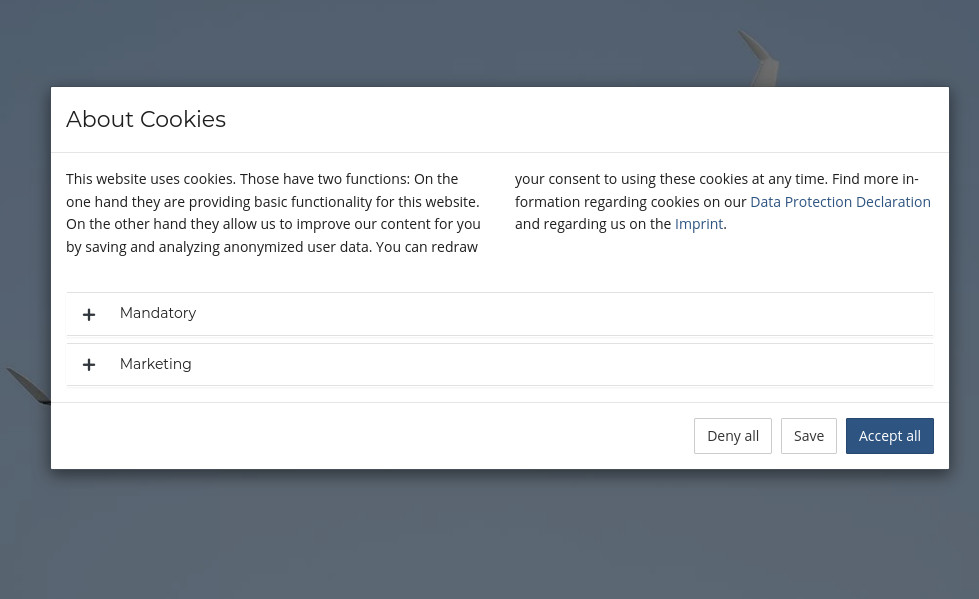Reject all cookies with Deny all
This screenshot has width=979, height=599.
pos(732,436)
